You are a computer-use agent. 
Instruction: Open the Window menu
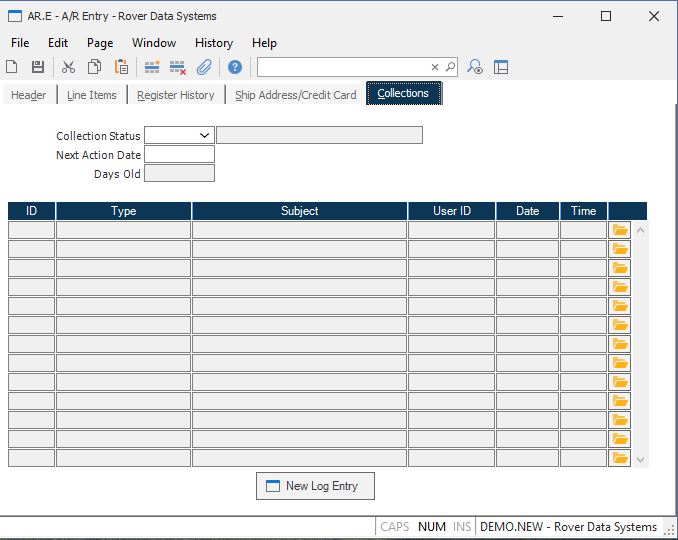coord(154,43)
